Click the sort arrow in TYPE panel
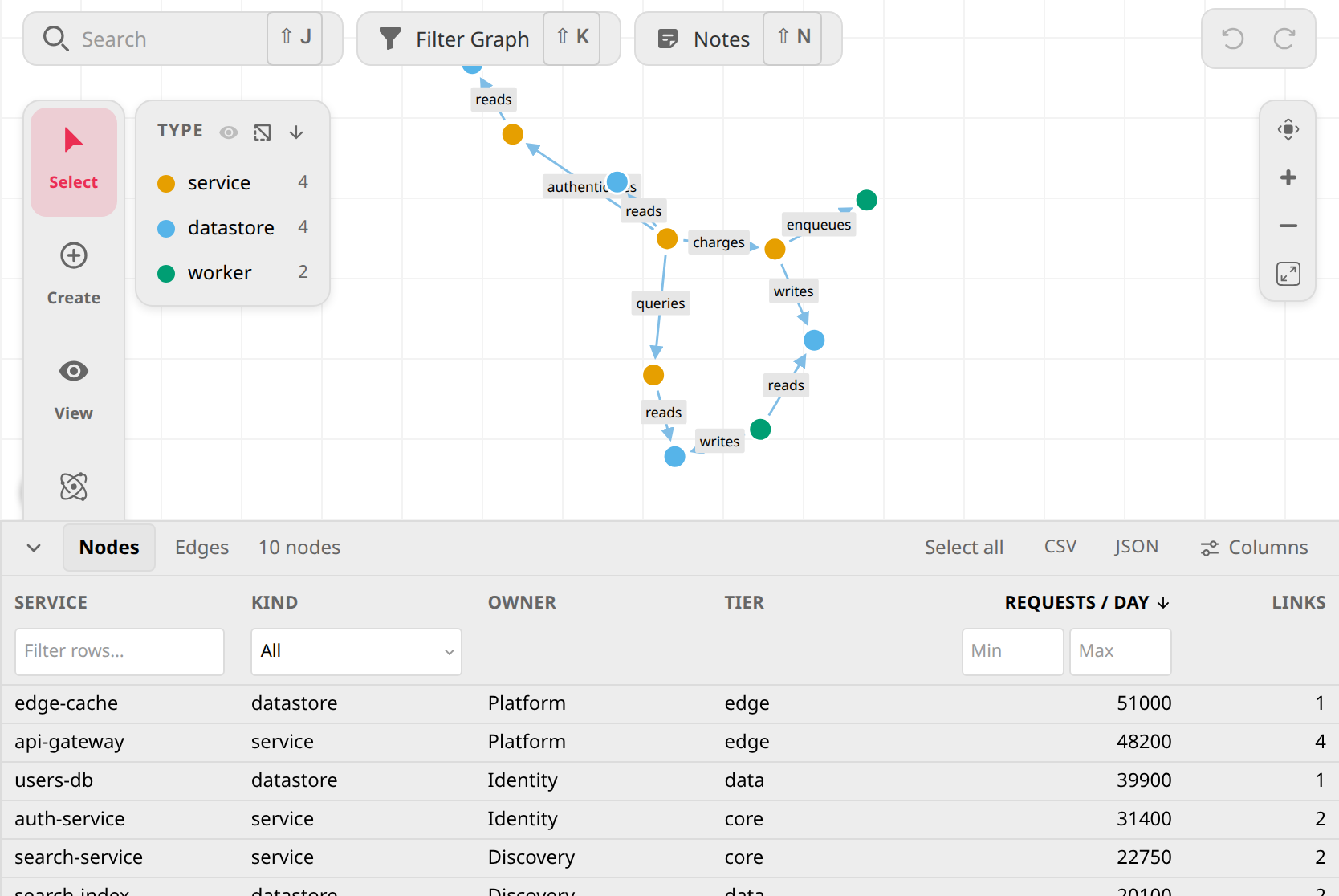This screenshot has height=896, width=1339. (x=296, y=132)
